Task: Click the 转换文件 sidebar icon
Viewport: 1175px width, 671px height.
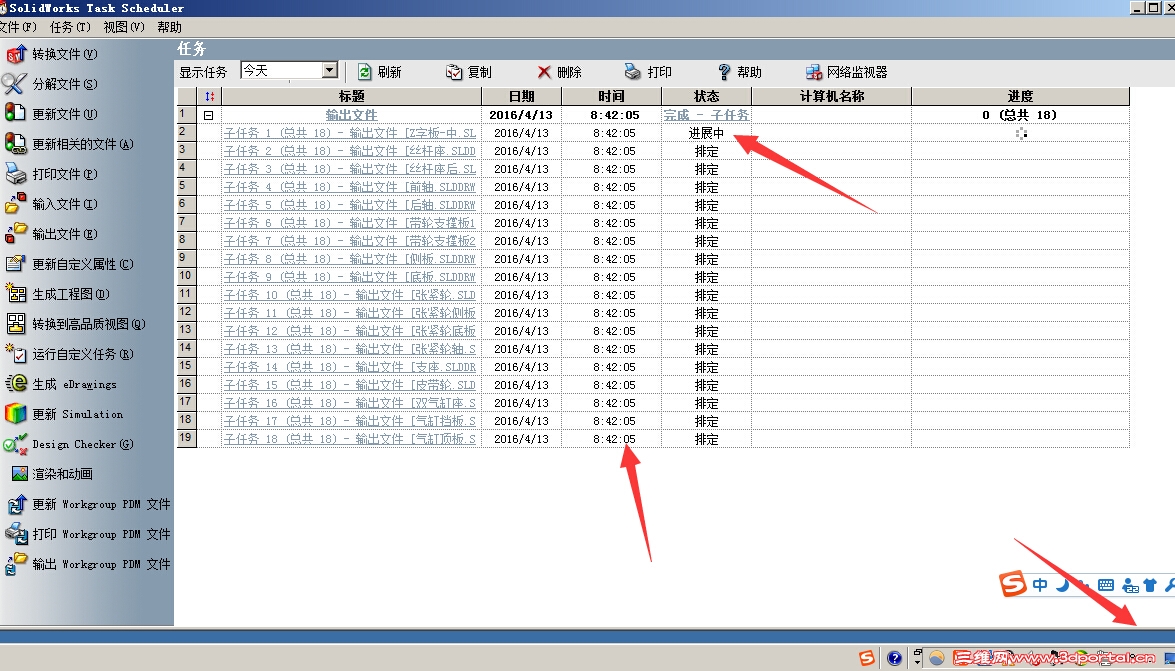Action: [x=15, y=54]
